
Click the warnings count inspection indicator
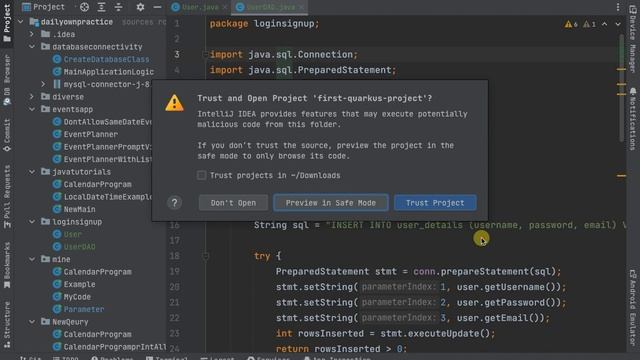[571, 24]
